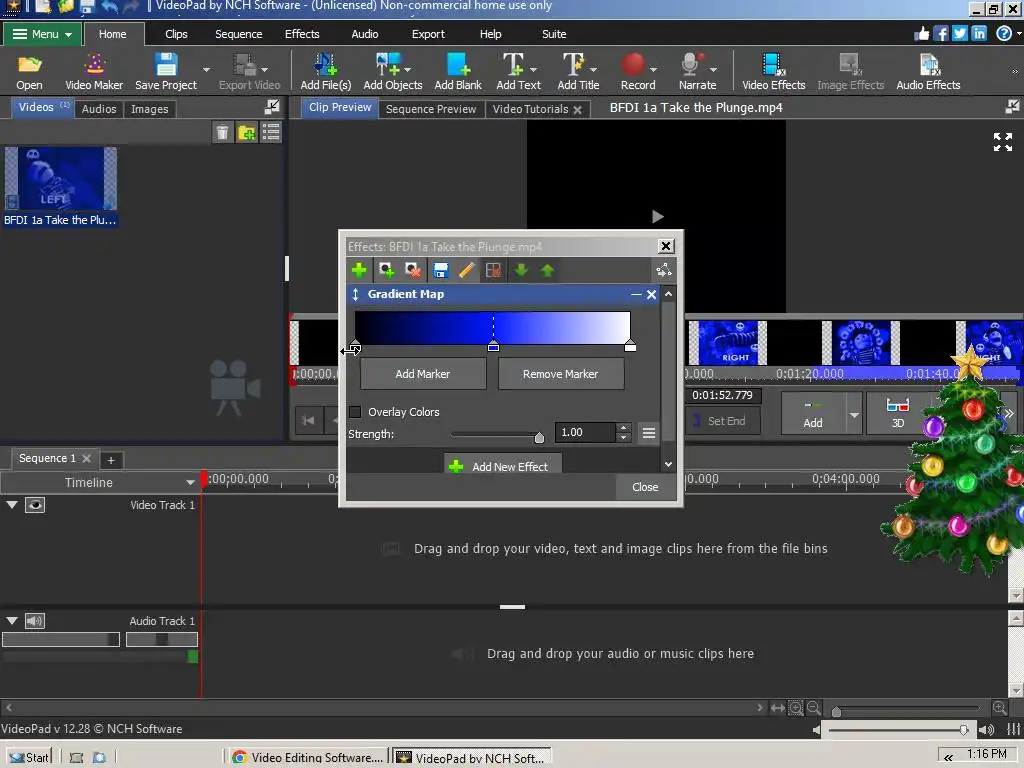
Task: Expand the Save Project dropdown arrow
Action: (206, 69)
